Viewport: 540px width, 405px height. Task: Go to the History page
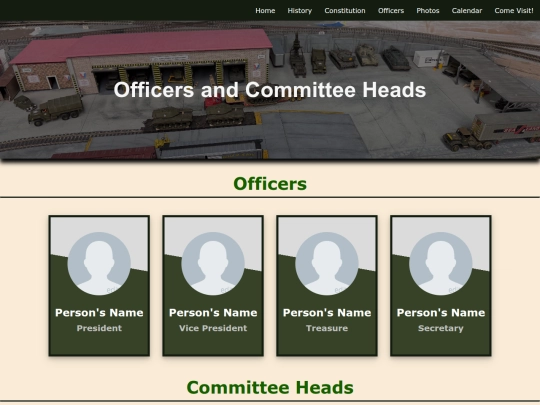click(x=300, y=11)
